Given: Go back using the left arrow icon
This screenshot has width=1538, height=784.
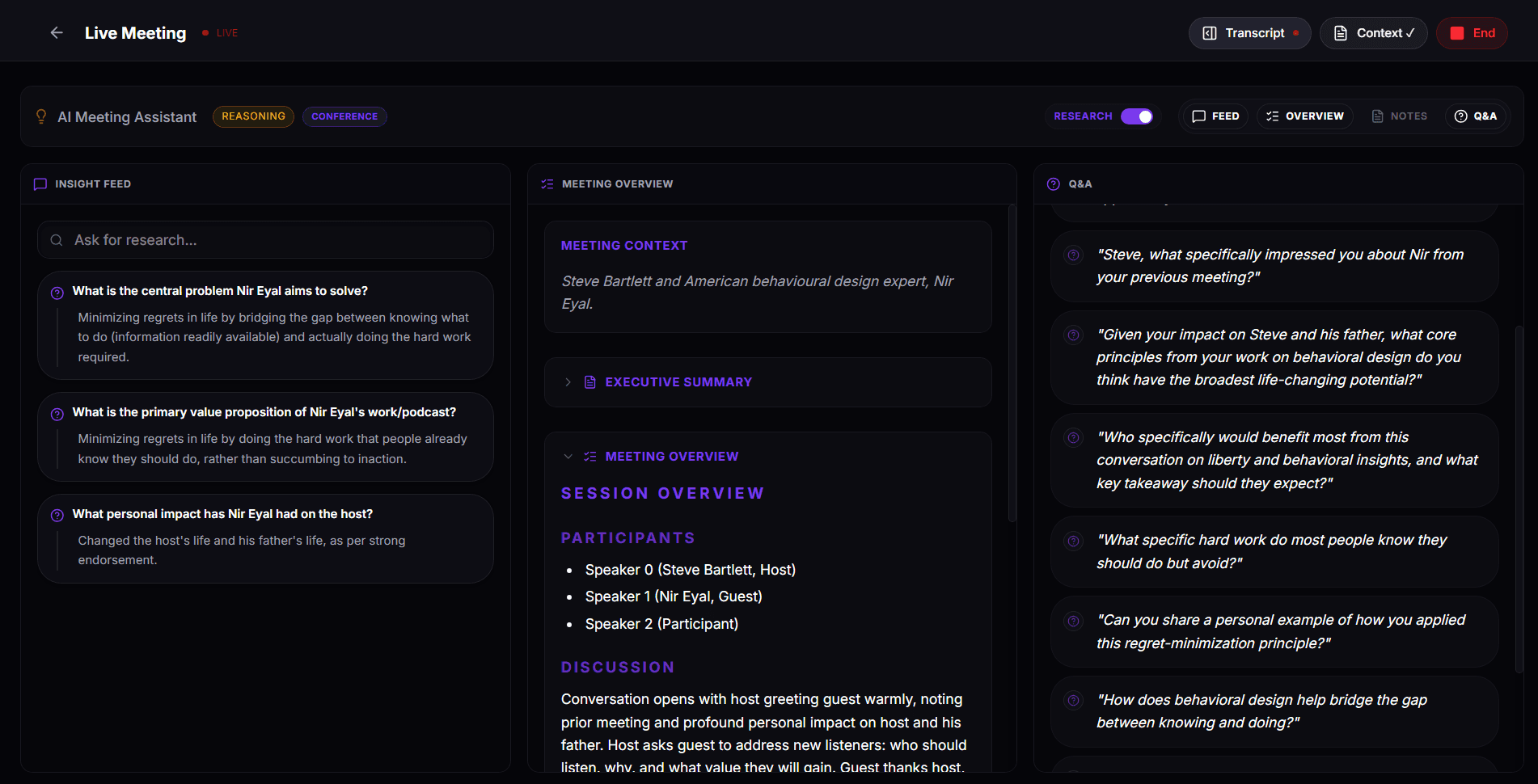Looking at the screenshot, I should click(x=57, y=32).
